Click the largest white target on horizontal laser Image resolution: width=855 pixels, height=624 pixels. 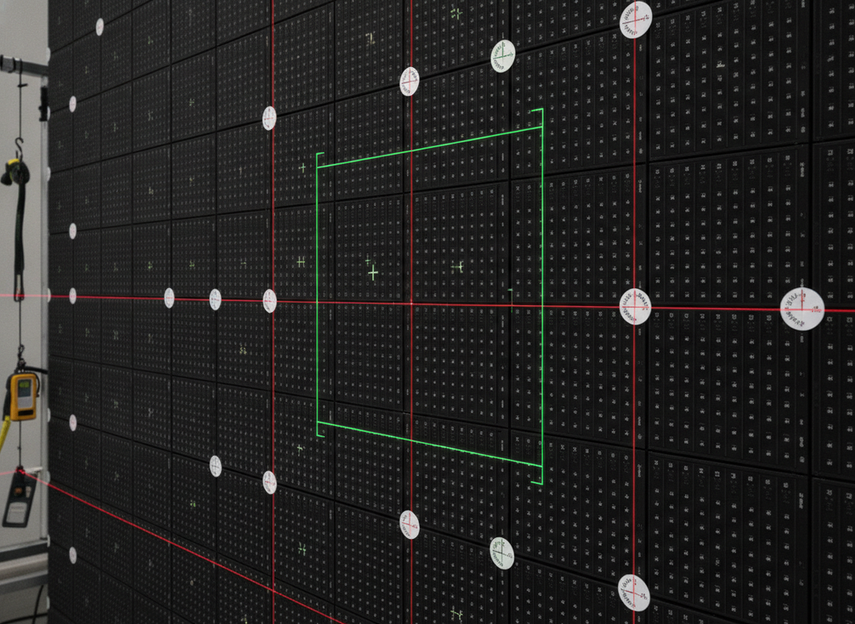click(802, 309)
